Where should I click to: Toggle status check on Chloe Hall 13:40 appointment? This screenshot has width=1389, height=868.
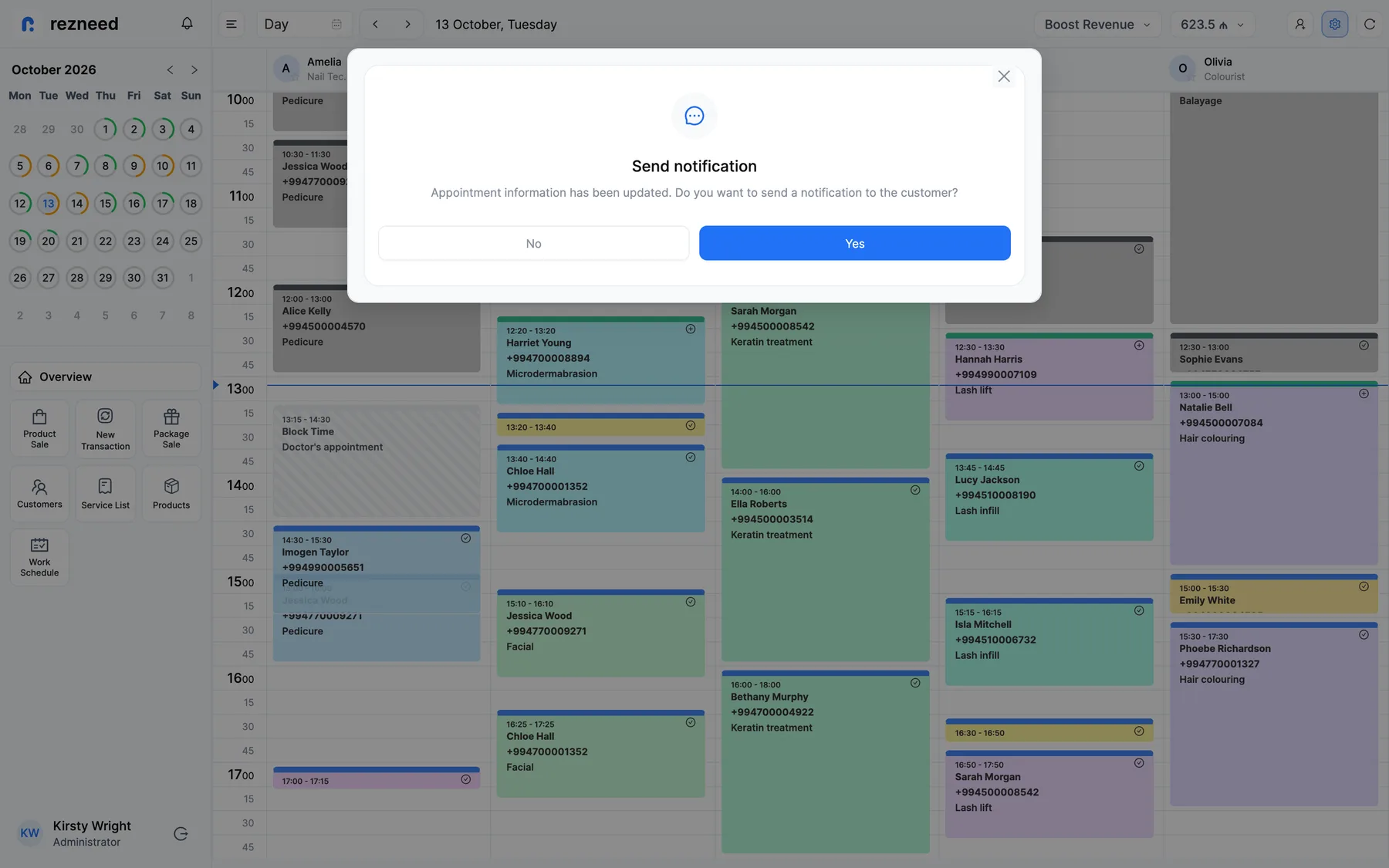point(691,458)
